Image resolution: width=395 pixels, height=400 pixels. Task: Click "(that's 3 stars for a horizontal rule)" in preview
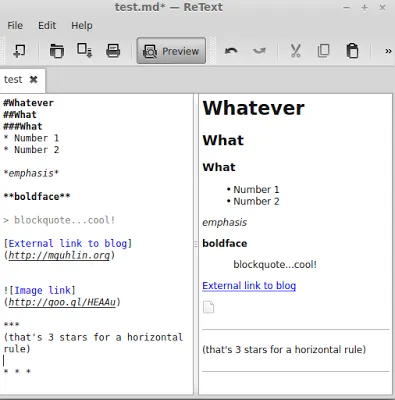tap(284, 350)
